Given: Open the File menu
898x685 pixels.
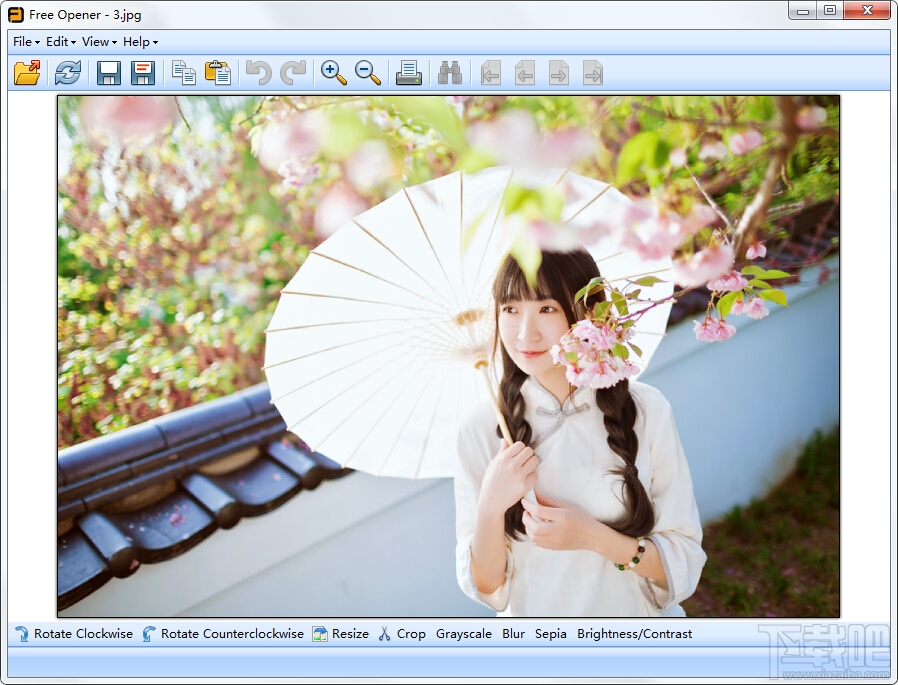Looking at the screenshot, I should coord(26,42).
